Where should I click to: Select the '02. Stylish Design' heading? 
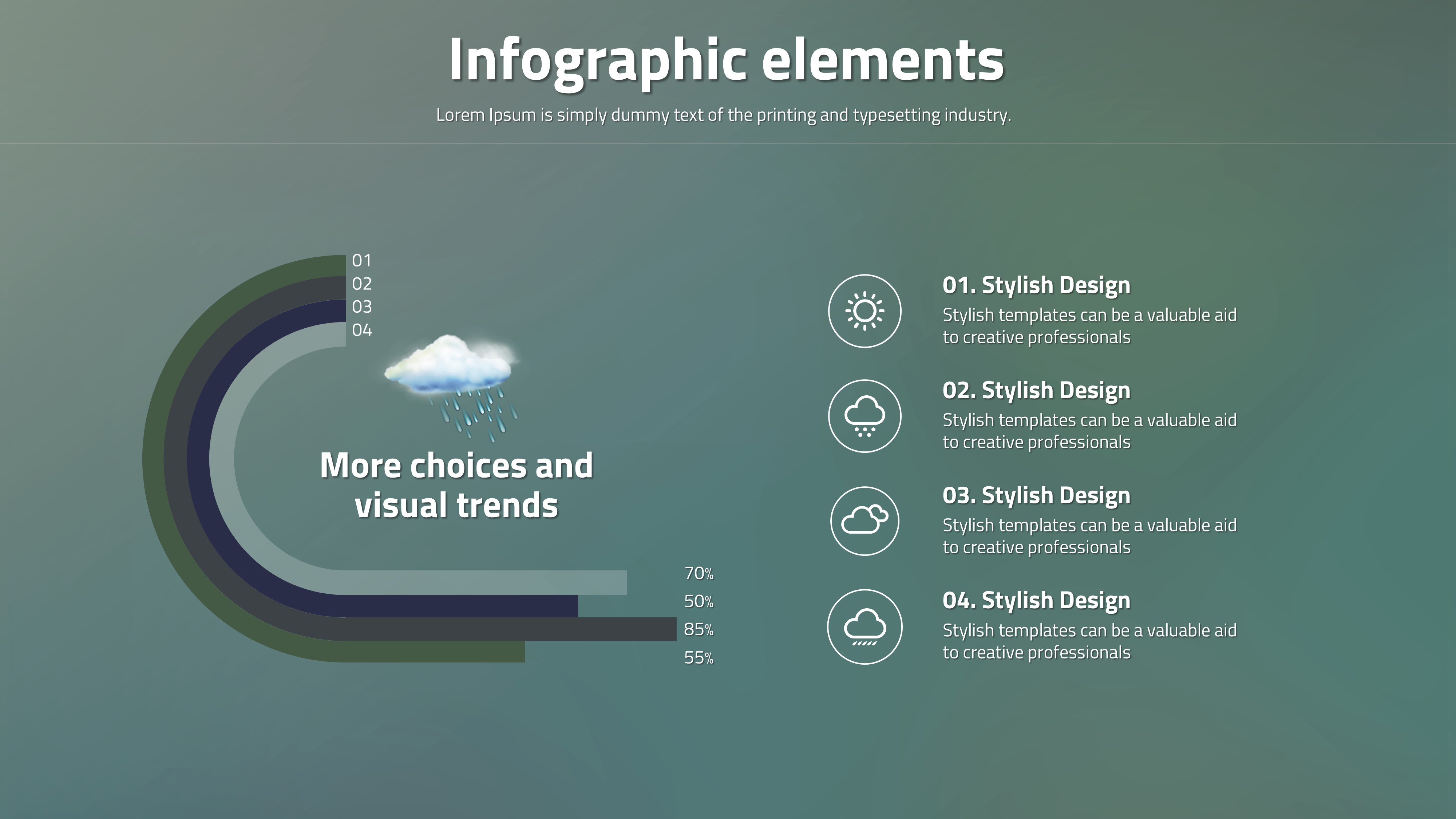1036,390
